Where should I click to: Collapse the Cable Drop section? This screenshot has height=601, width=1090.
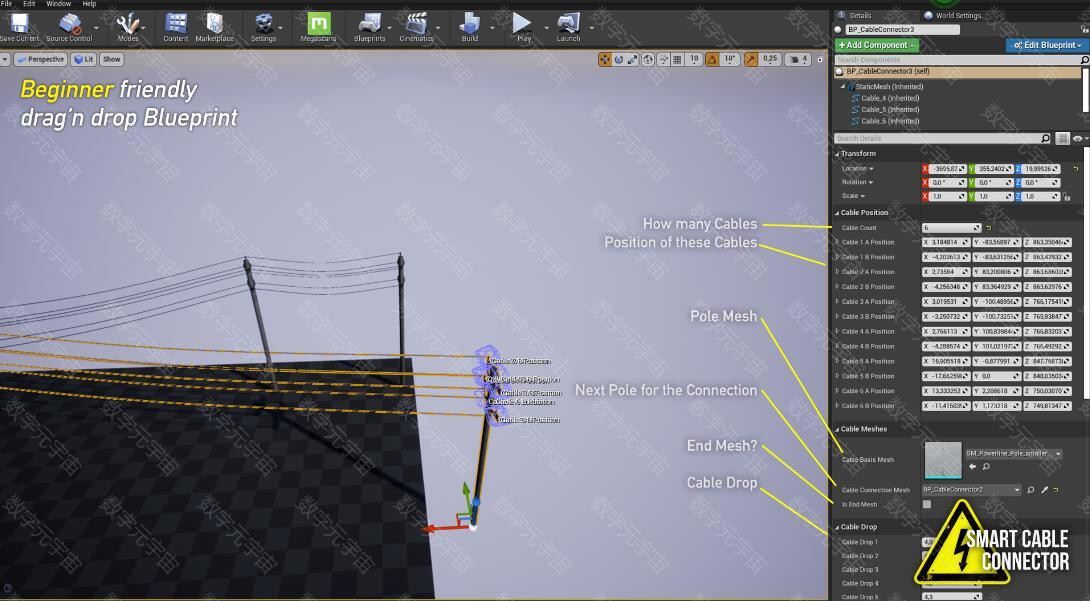click(x=837, y=527)
